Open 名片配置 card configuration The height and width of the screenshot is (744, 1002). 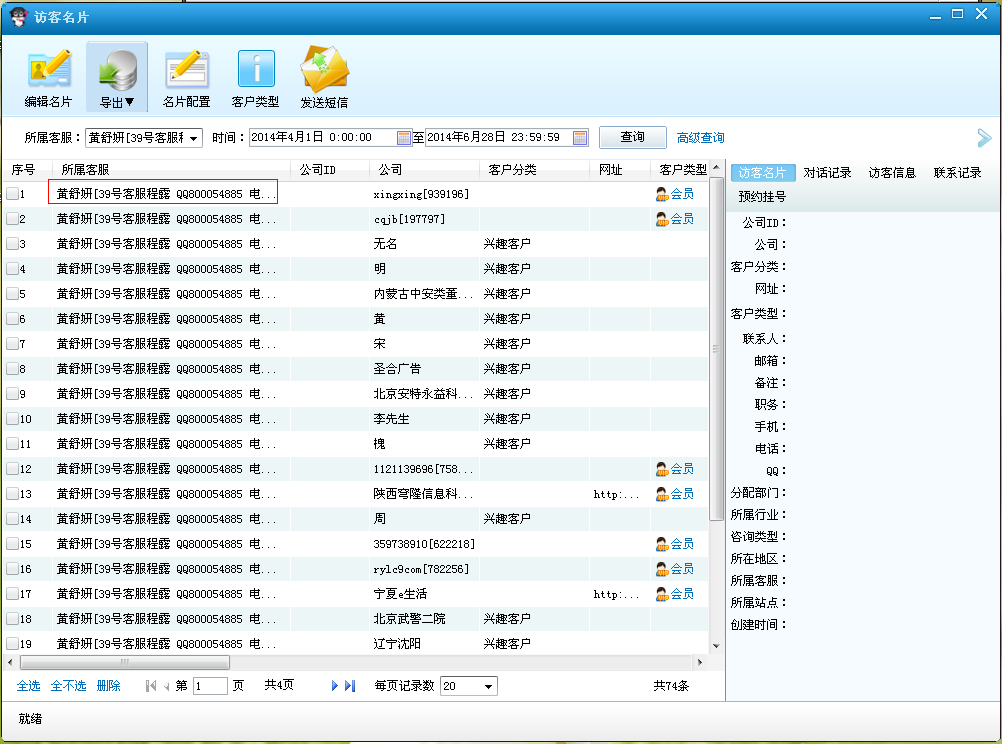(186, 69)
